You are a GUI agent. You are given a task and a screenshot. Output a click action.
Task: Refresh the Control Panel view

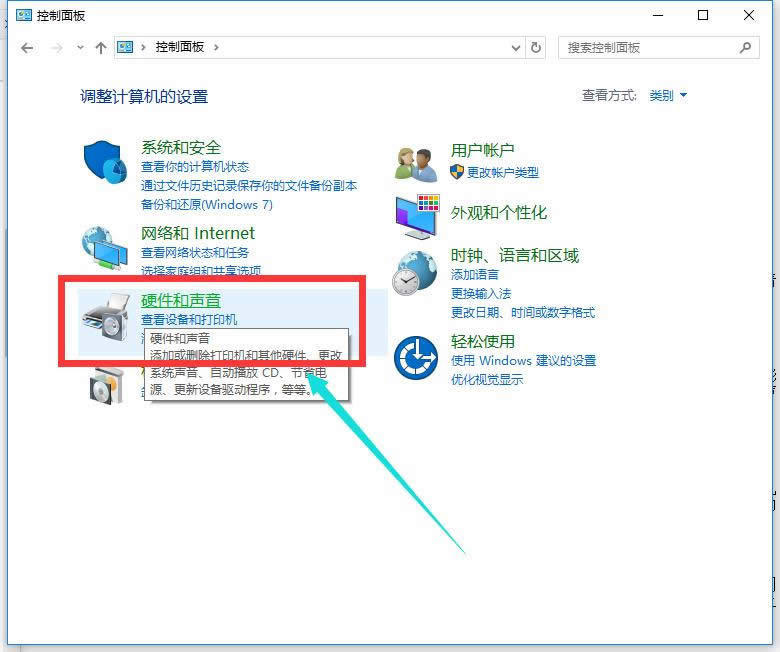point(537,48)
